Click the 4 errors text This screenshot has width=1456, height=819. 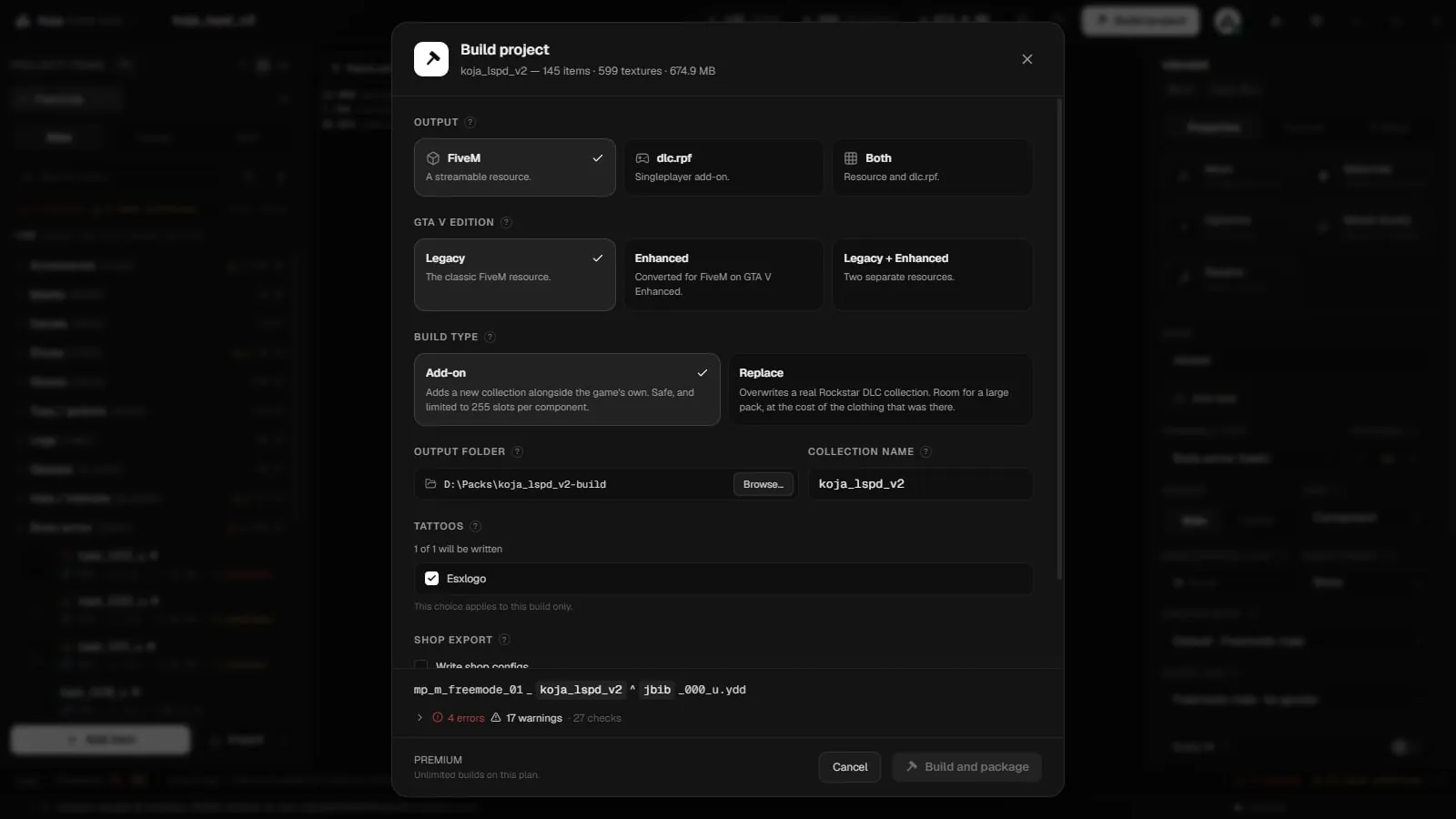466,718
